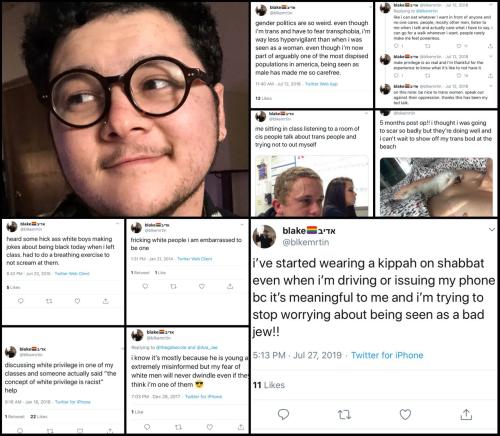The height and width of the screenshot is (436, 500).
Task: Click retweet icon under the kippah tweet
Action: tap(344, 415)
